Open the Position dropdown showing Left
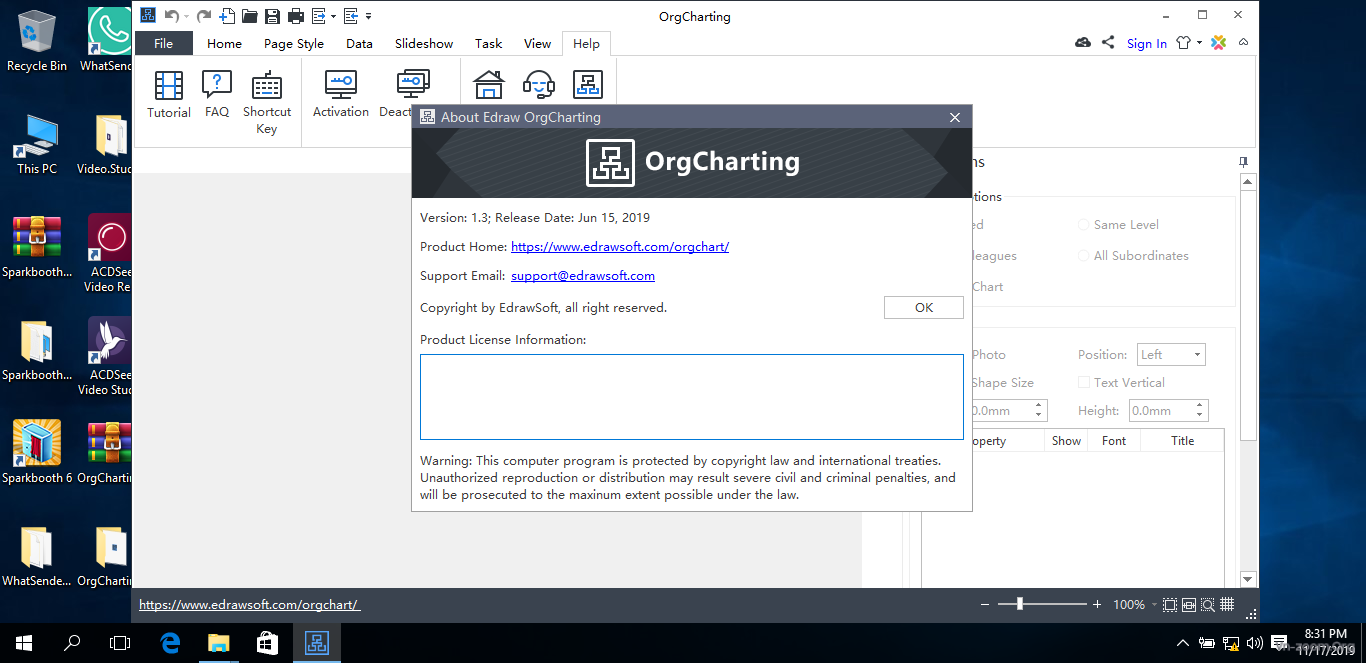Viewport: 1366px width, 663px height. coord(1171,355)
